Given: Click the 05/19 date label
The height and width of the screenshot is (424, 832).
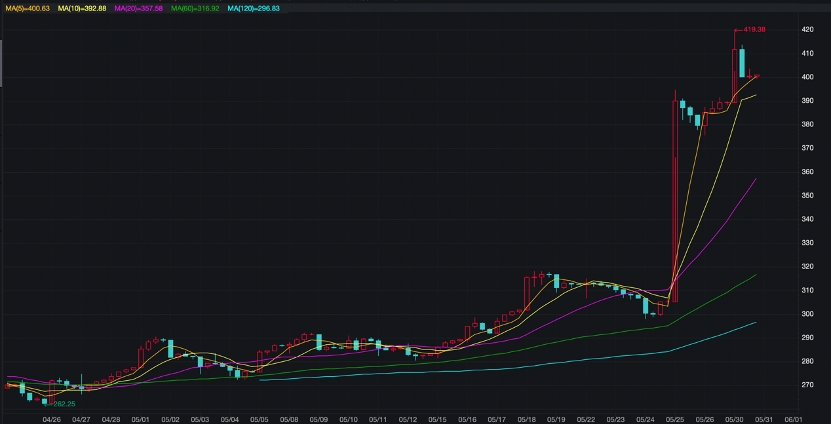Looking at the screenshot, I should [556, 419].
